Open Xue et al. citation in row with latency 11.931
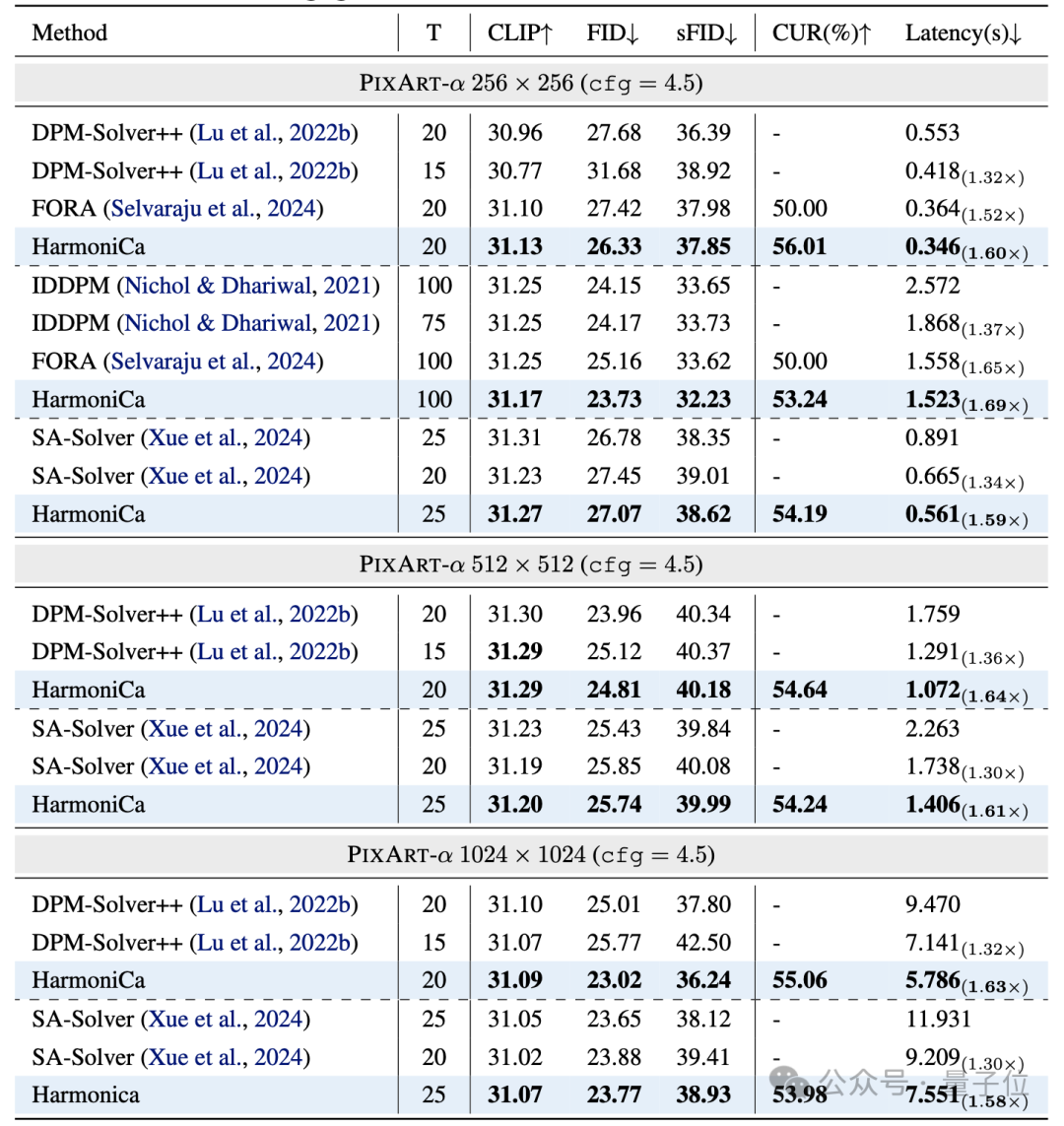1064x1126 pixels. coord(228,1019)
